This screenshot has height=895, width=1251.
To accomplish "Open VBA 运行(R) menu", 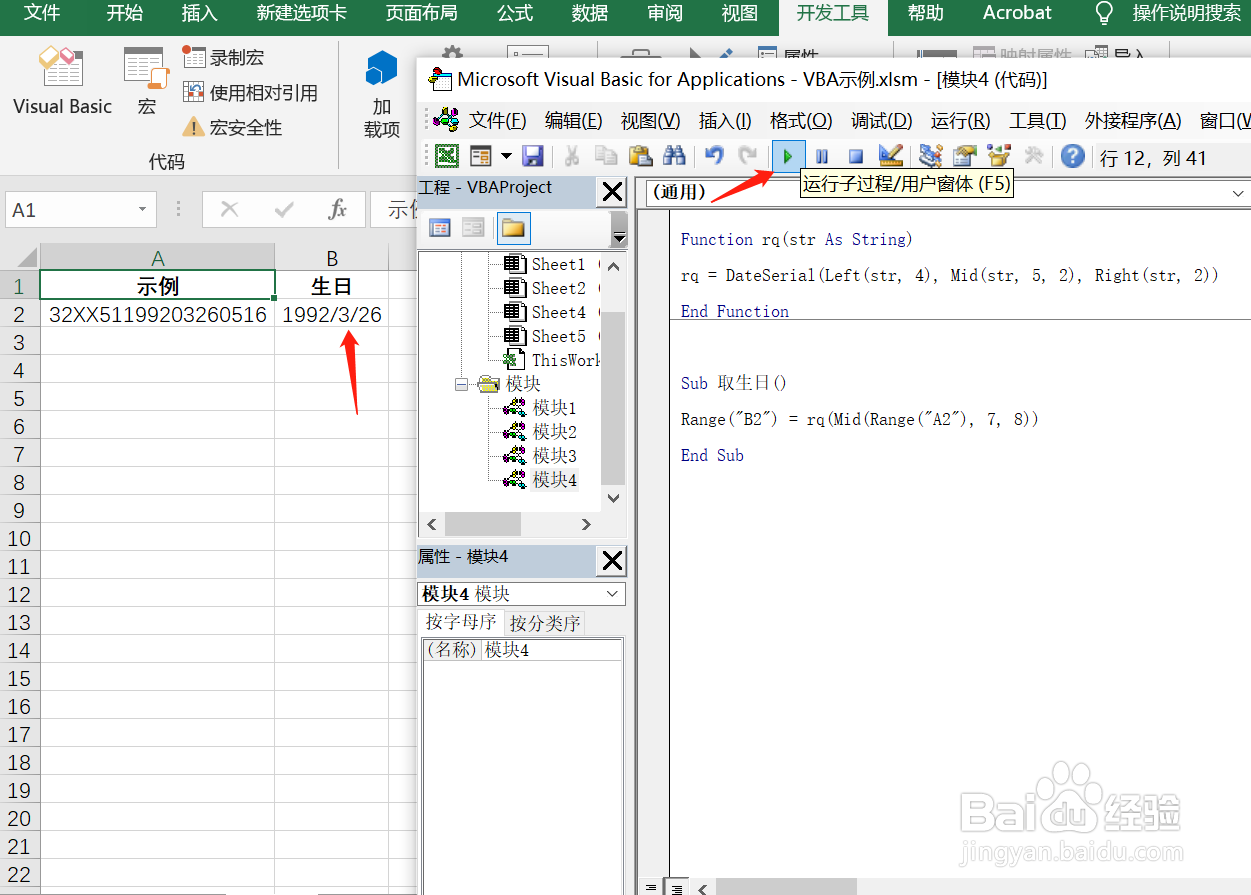I will (960, 121).
